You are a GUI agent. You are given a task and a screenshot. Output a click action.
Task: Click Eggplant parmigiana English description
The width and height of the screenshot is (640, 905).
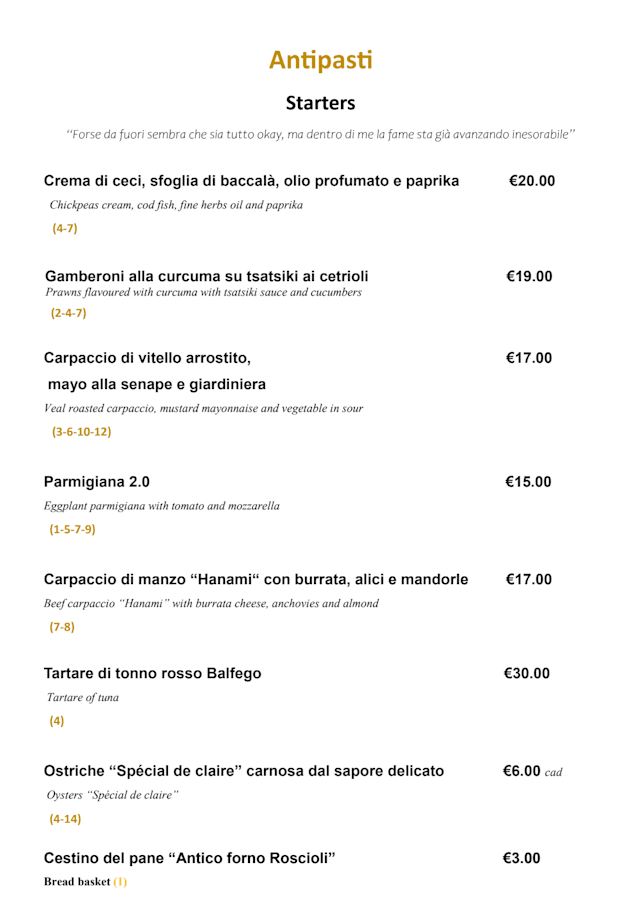[x=162, y=506]
